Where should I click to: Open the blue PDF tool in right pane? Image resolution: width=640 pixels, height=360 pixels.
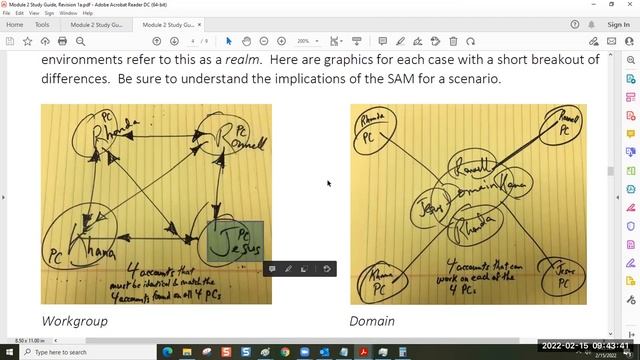(631, 189)
